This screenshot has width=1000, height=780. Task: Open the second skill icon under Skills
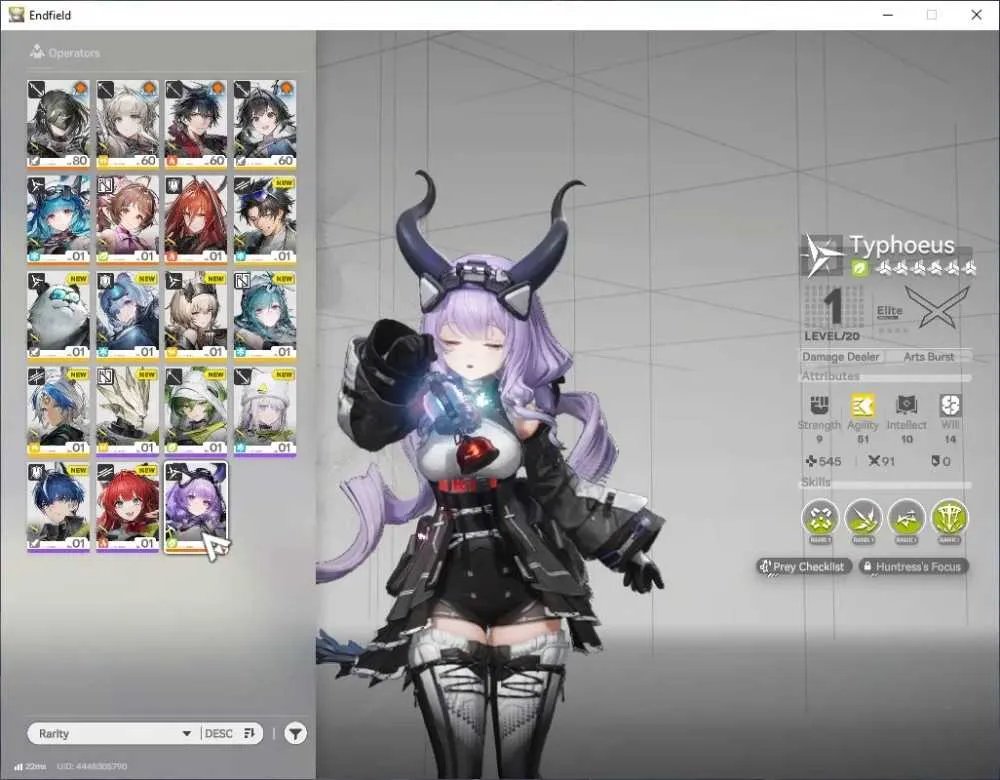click(863, 518)
